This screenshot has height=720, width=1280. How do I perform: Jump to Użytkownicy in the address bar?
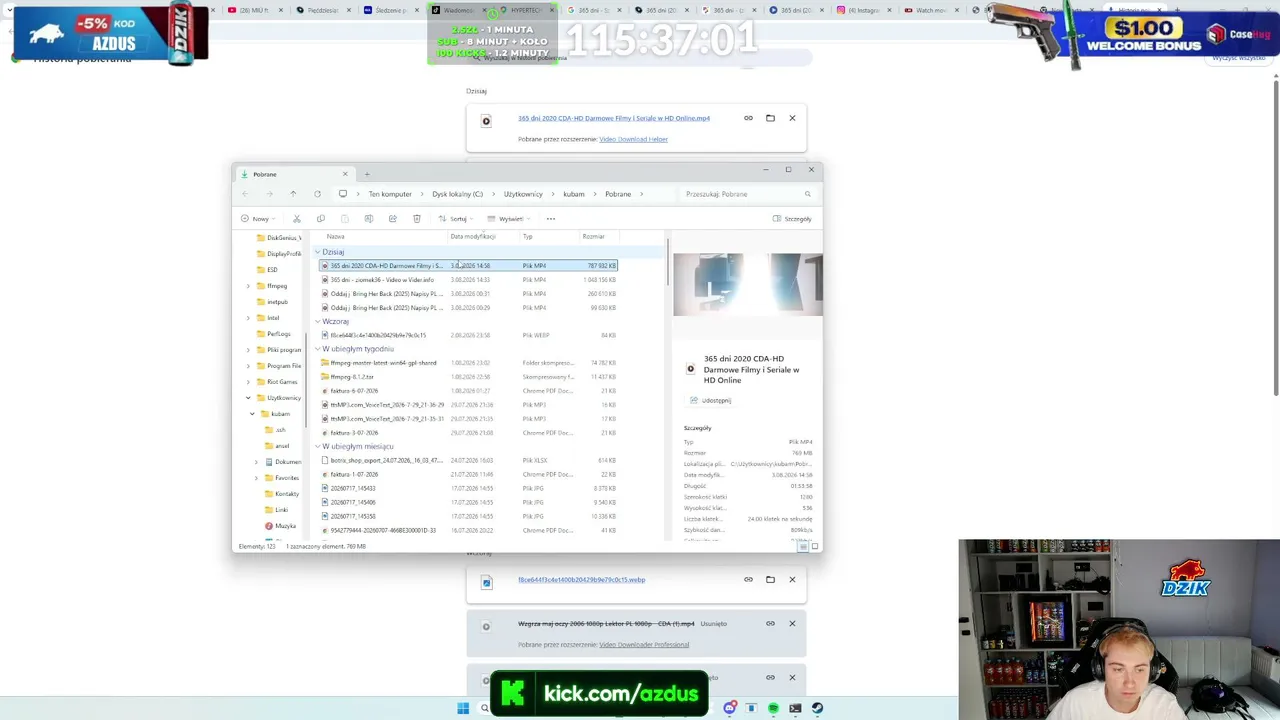click(x=523, y=194)
